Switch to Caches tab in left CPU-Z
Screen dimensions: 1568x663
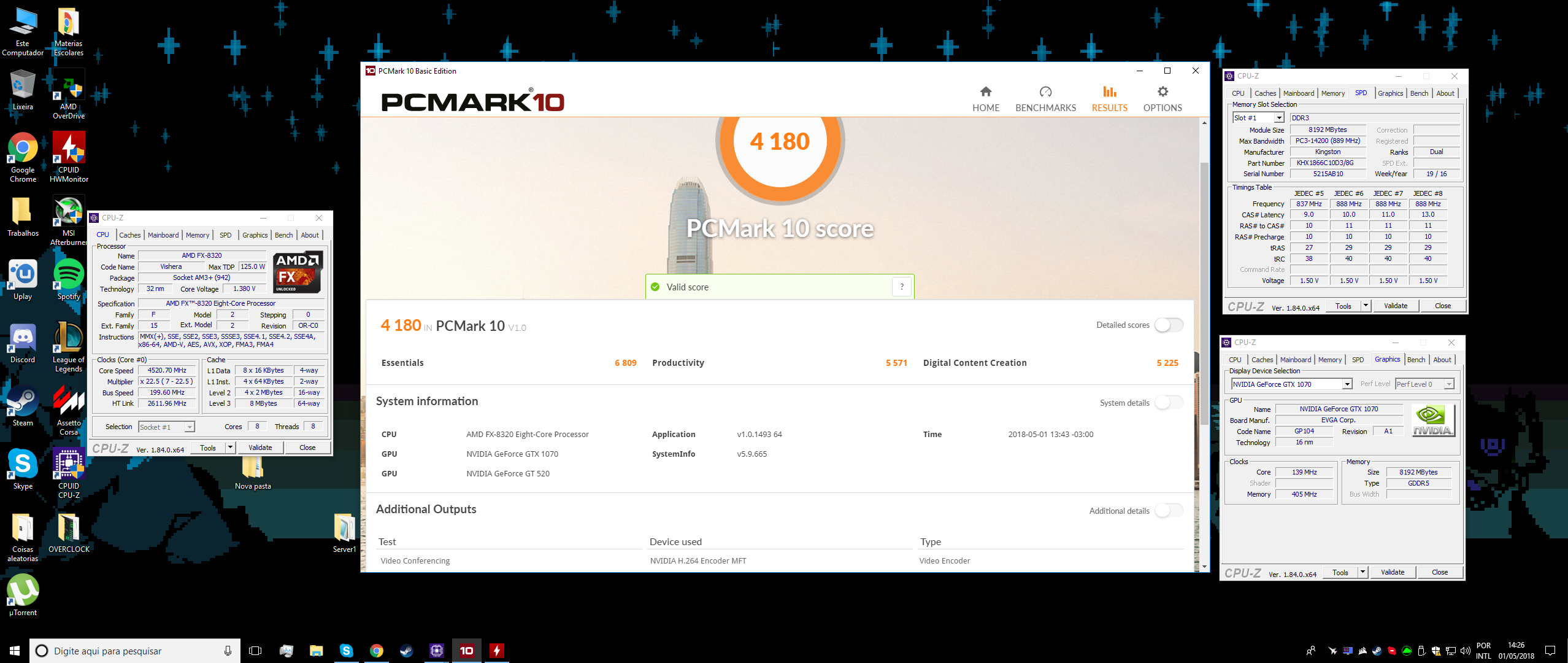pos(129,235)
